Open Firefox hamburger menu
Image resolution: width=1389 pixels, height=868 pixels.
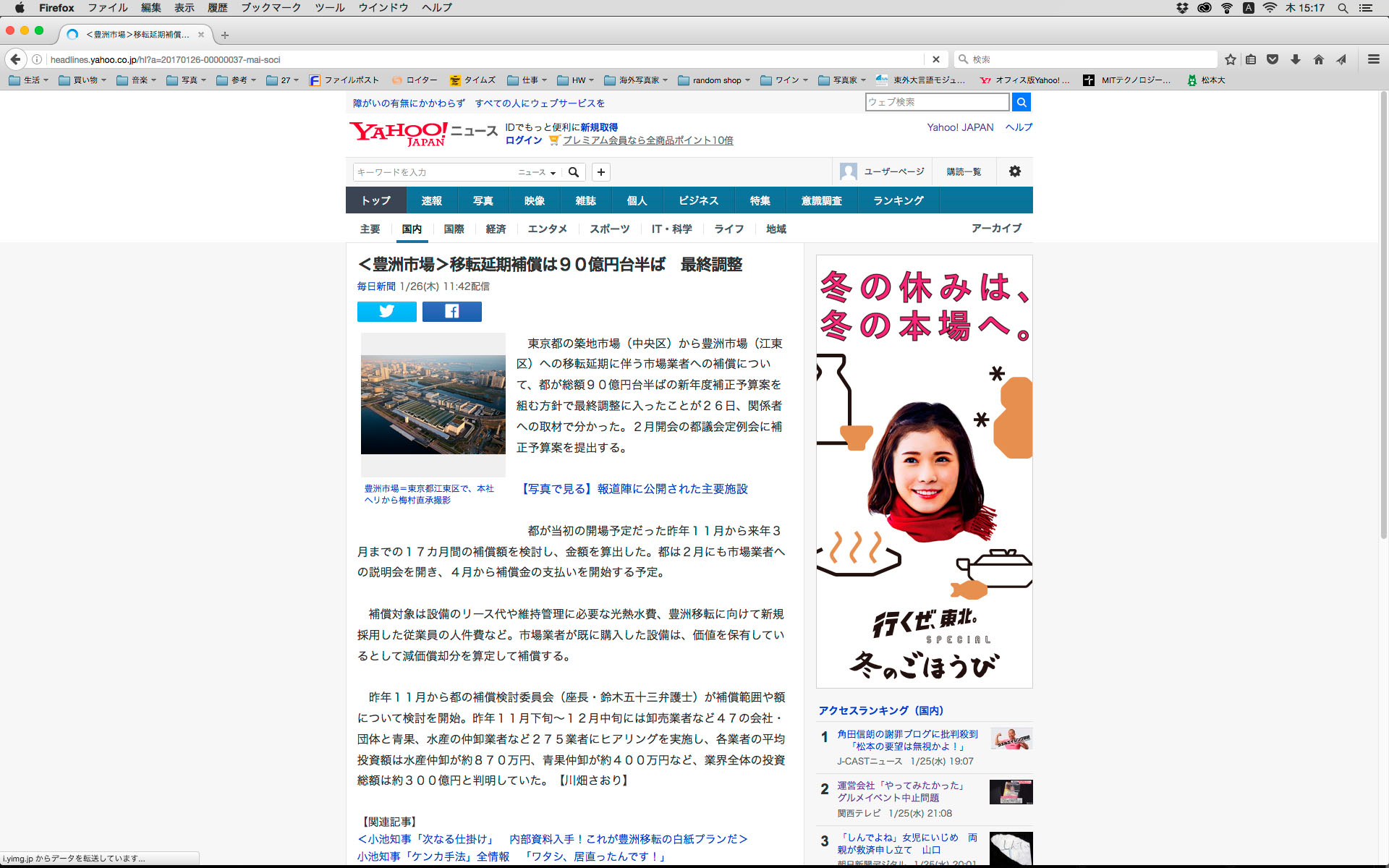(1373, 59)
